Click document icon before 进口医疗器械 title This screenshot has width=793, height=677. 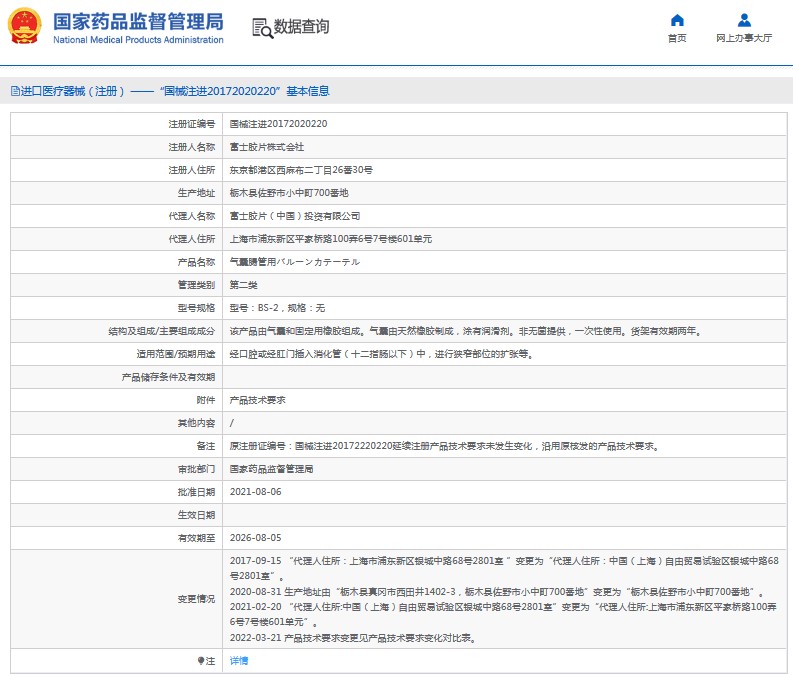15,91
